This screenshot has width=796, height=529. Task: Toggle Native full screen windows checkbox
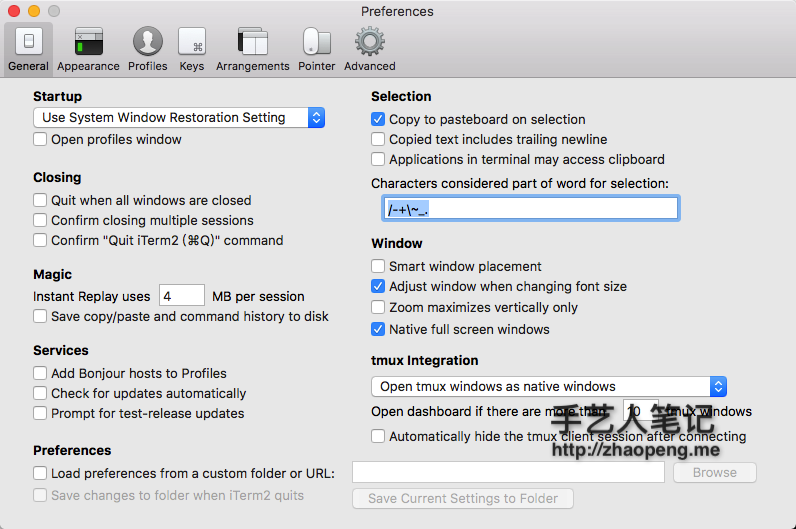(x=378, y=329)
